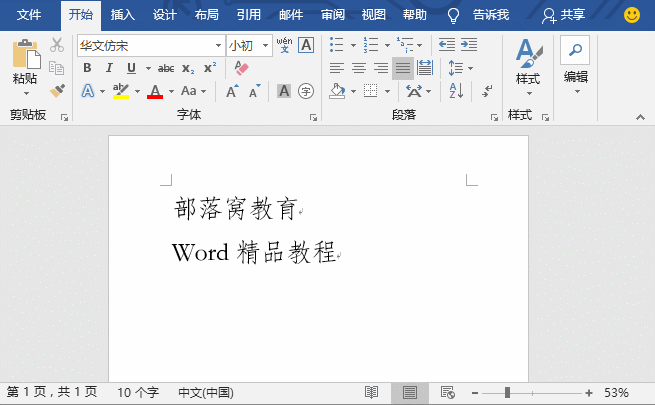The height and width of the screenshot is (405, 655).
Task: Expand the underline style arrow
Action: pyautogui.click(x=148, y=68)
